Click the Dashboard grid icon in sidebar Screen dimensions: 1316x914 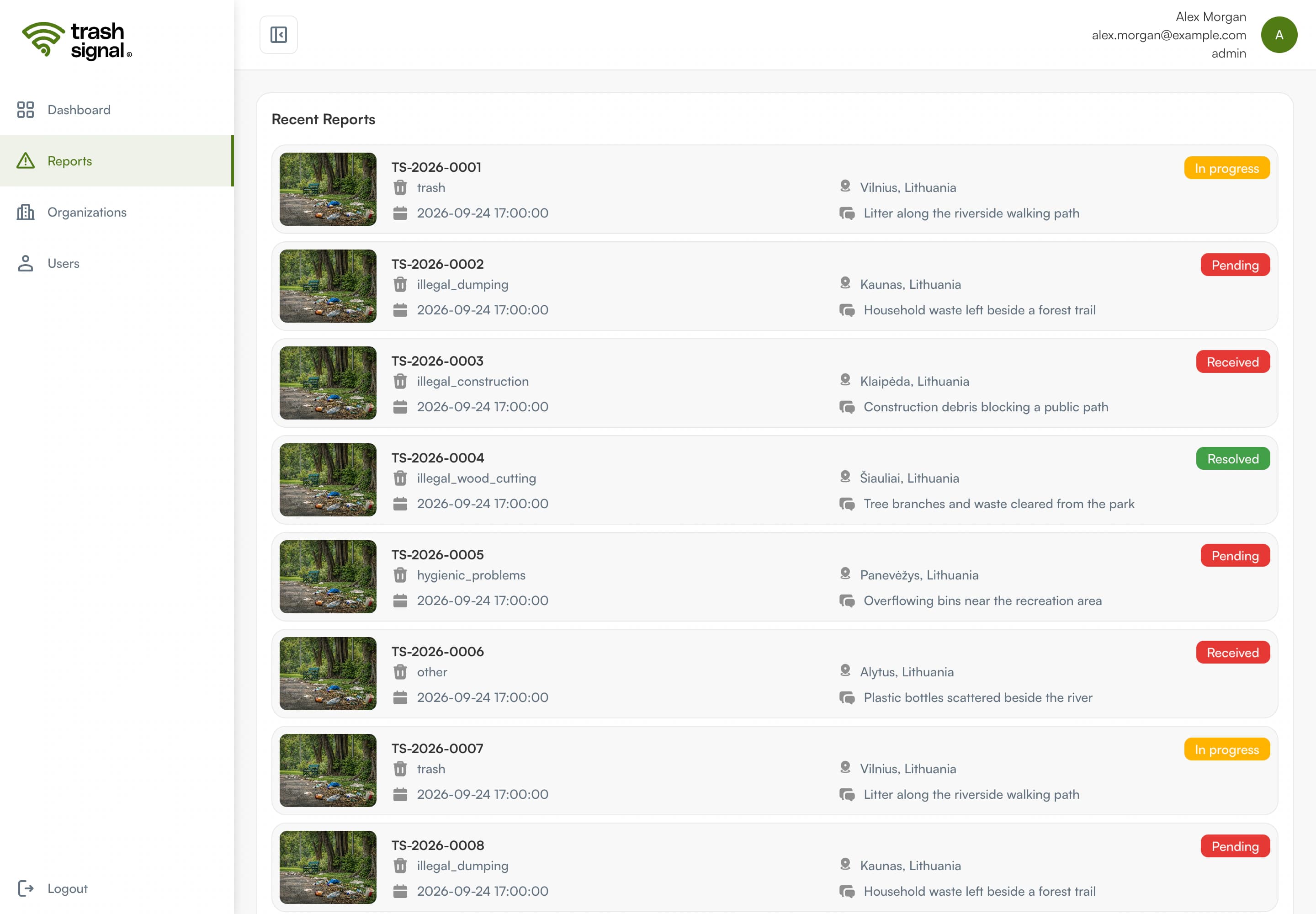point(26,110)
